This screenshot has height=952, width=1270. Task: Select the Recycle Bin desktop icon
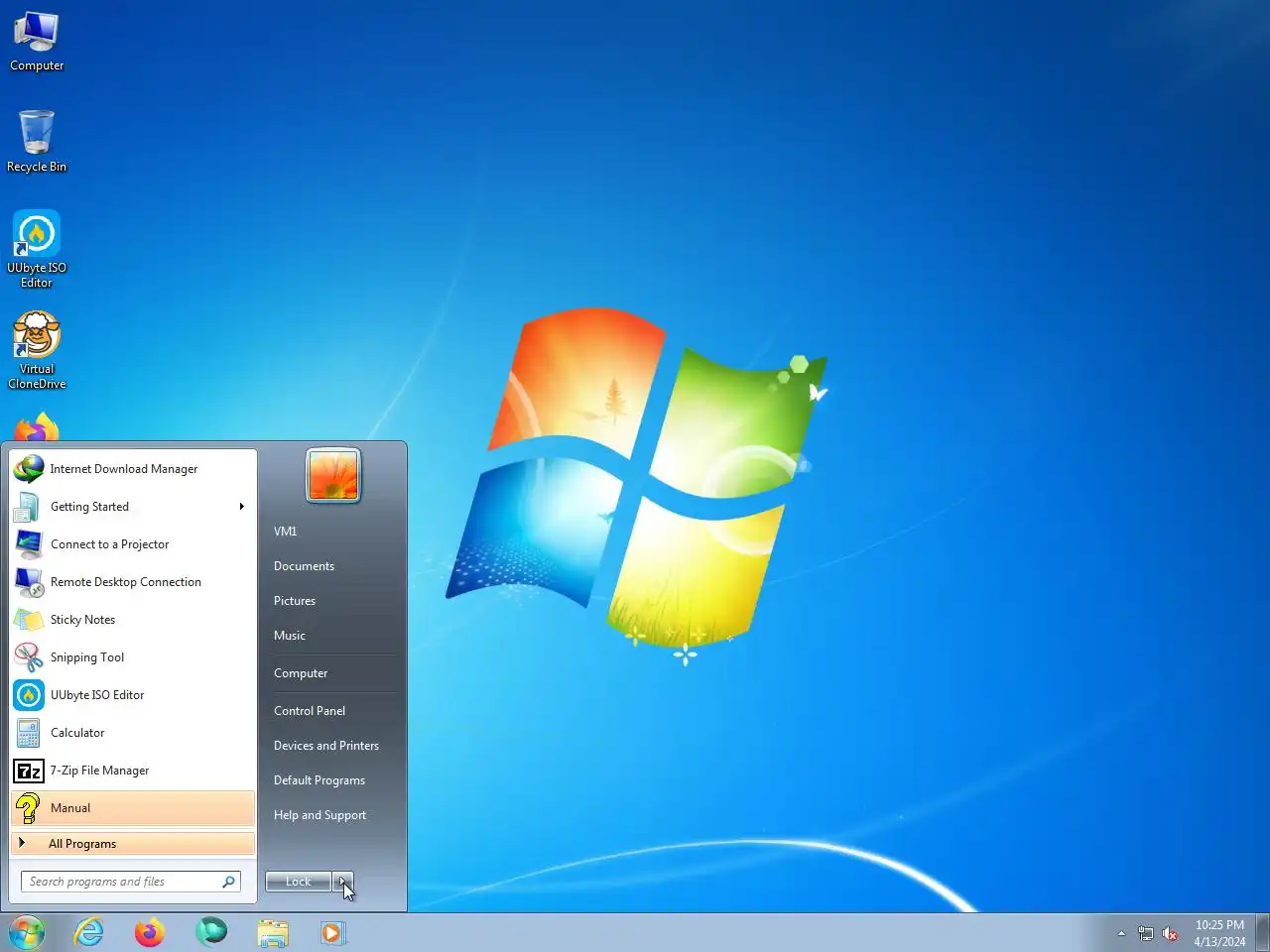click(37, 141)
